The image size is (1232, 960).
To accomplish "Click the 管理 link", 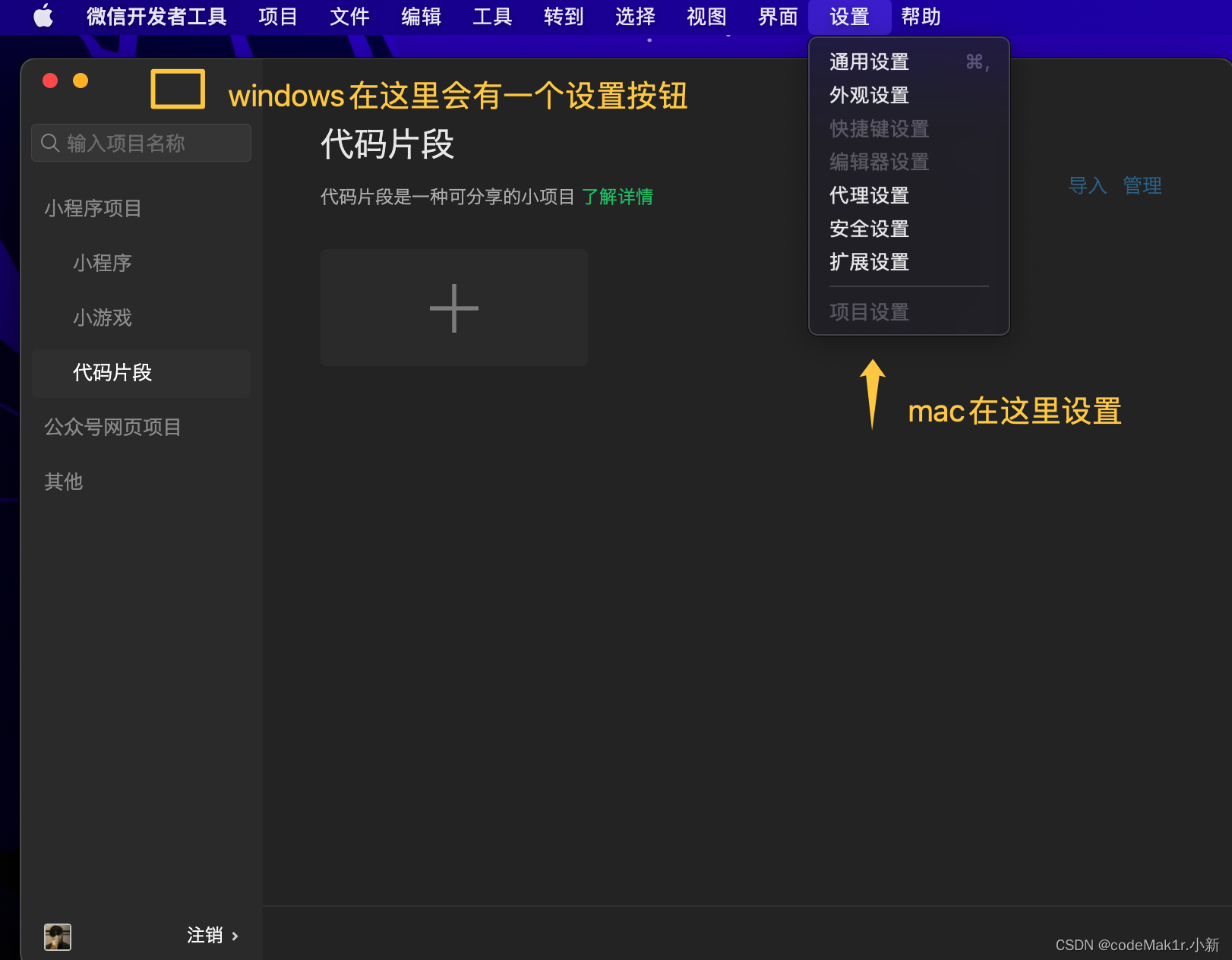I will [1142, 185].
